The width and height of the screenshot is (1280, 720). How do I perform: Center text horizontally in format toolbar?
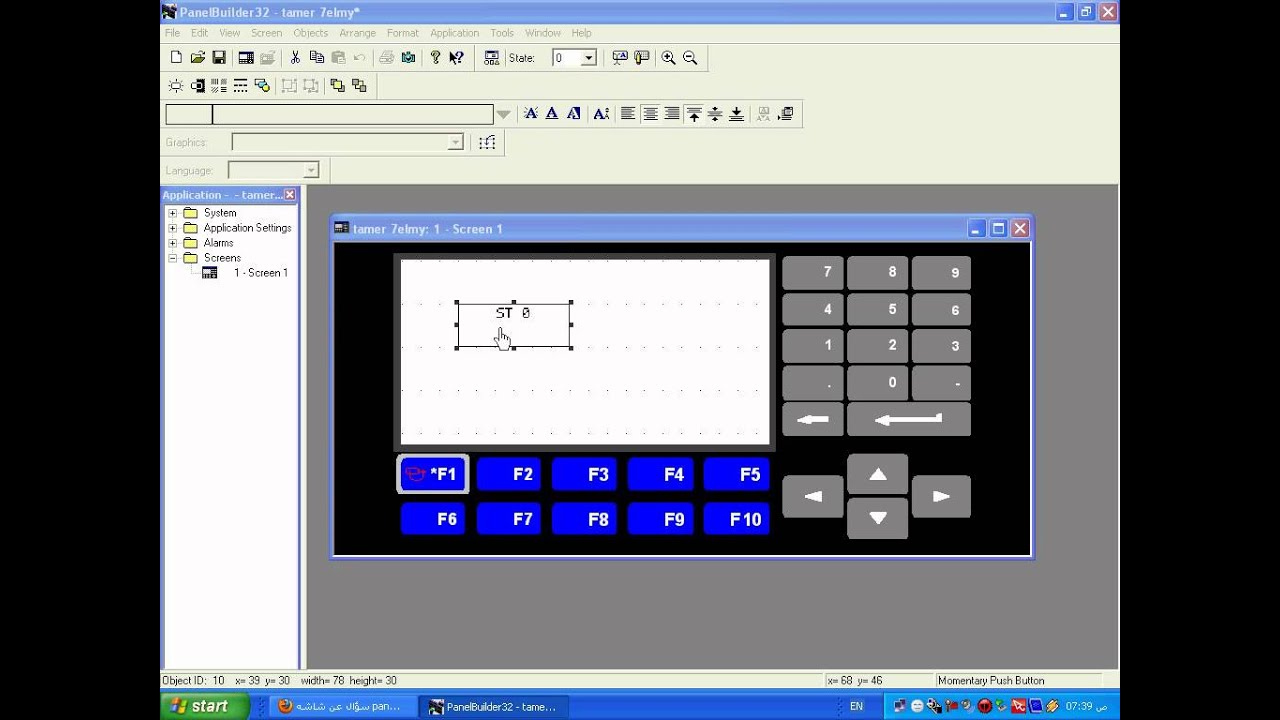click(650, 114)
